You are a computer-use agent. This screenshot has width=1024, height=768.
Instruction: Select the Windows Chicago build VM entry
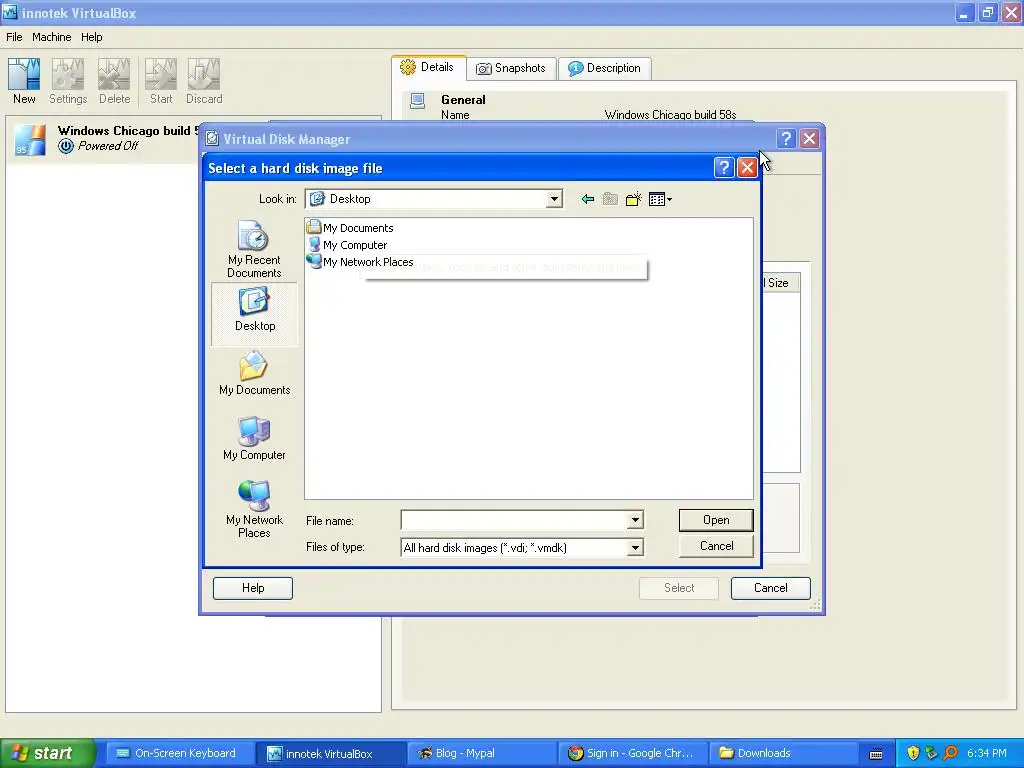point(104,138)
